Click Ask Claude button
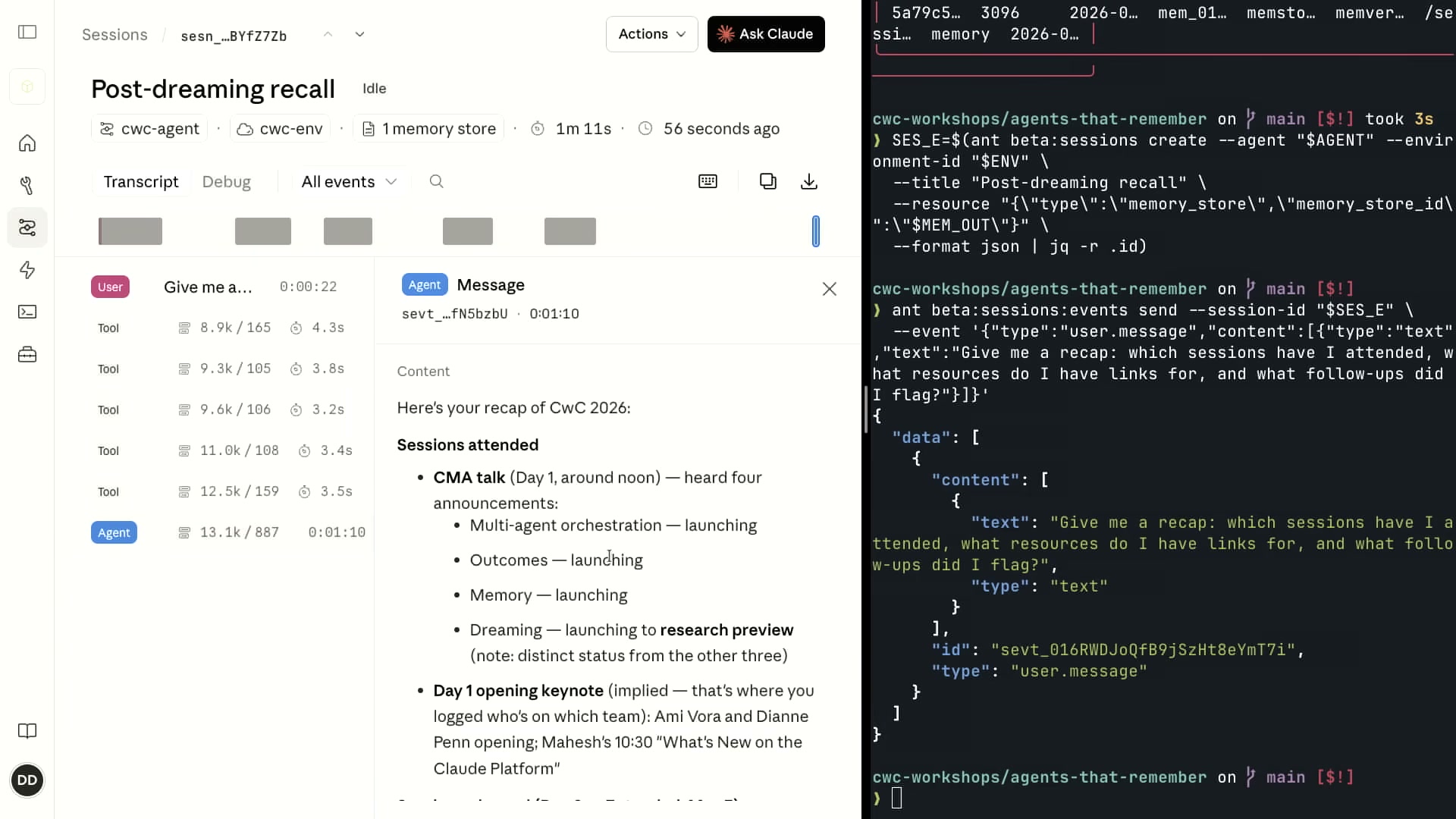1456x819 pixels. [x=766, y=34]
